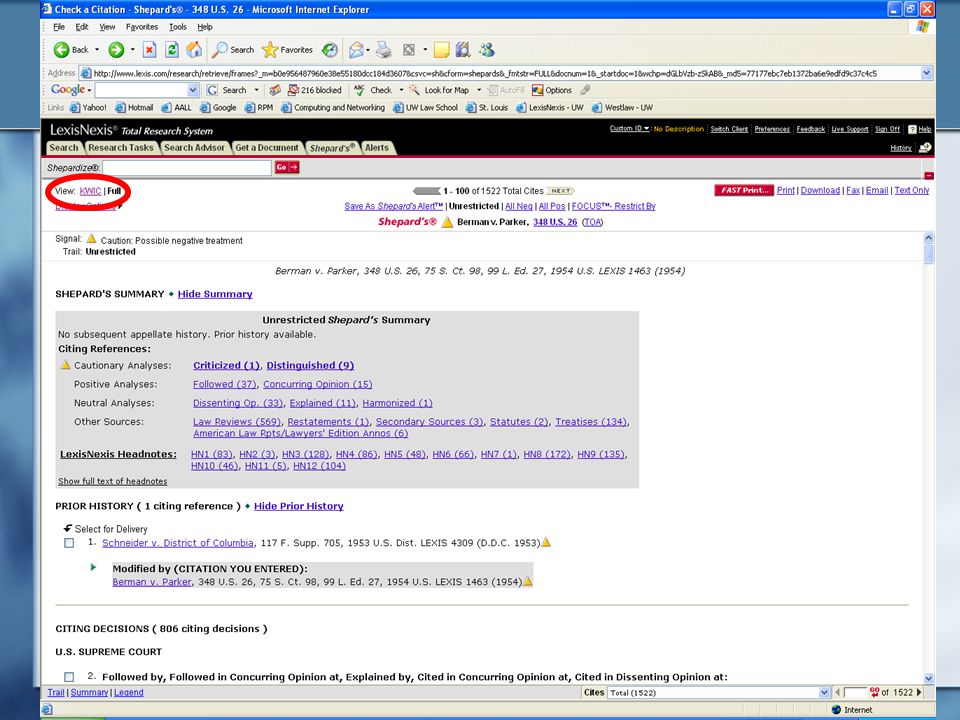Click the caution triangle next to Signal
Screen dimensions: 960x720
[91, 238]
